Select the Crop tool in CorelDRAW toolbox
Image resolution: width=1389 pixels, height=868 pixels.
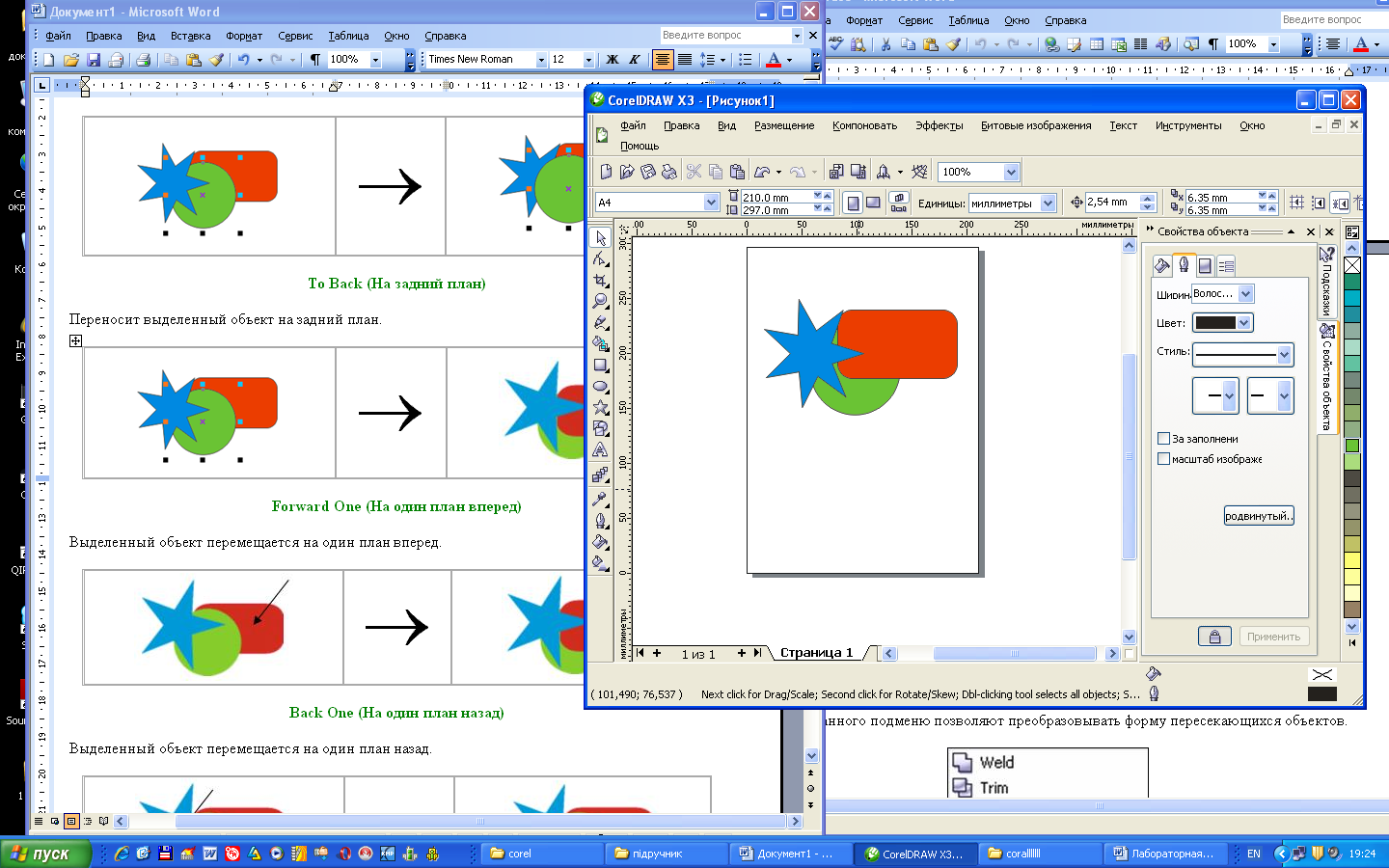point(600,281)
